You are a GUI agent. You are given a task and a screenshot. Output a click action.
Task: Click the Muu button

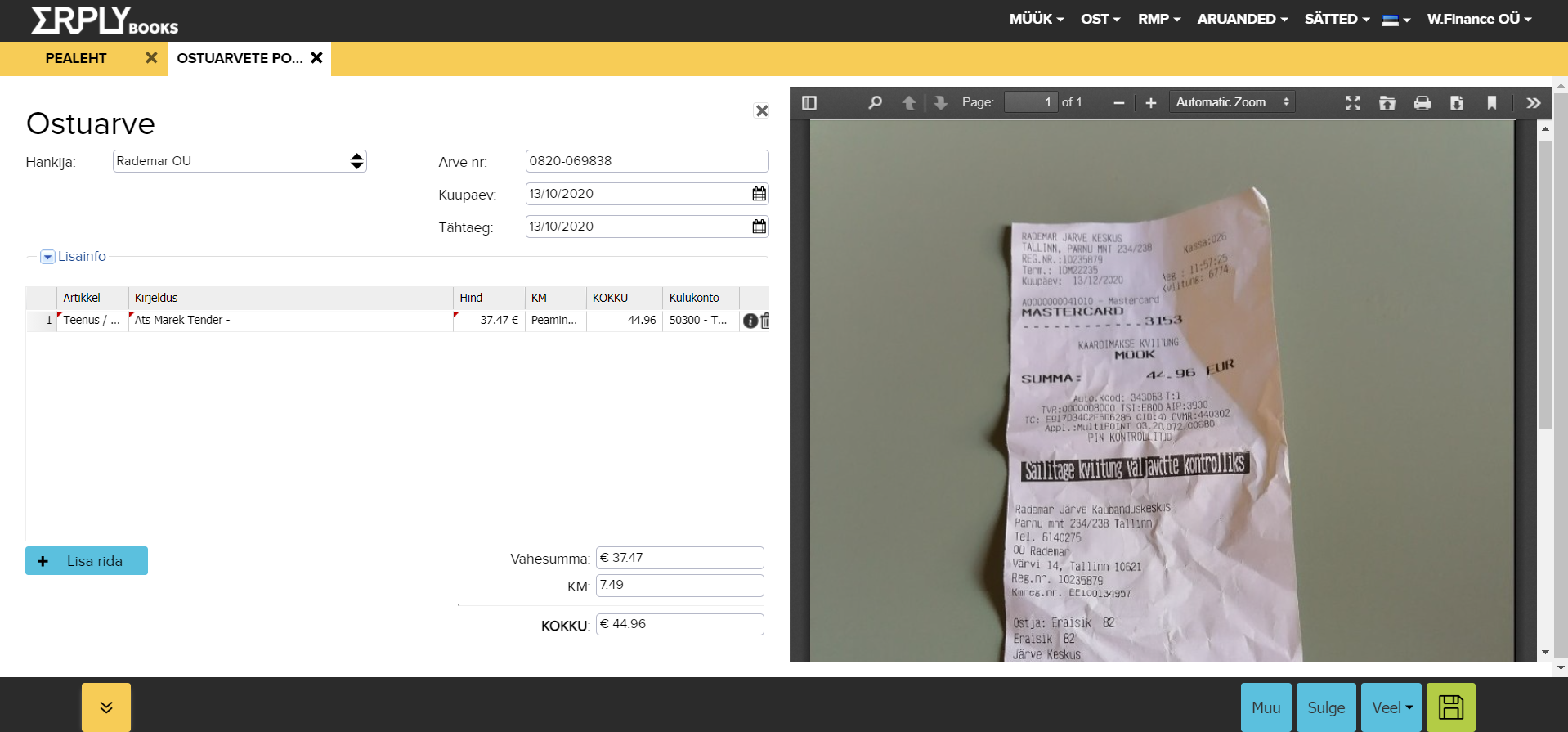(x=1266, y=707)
